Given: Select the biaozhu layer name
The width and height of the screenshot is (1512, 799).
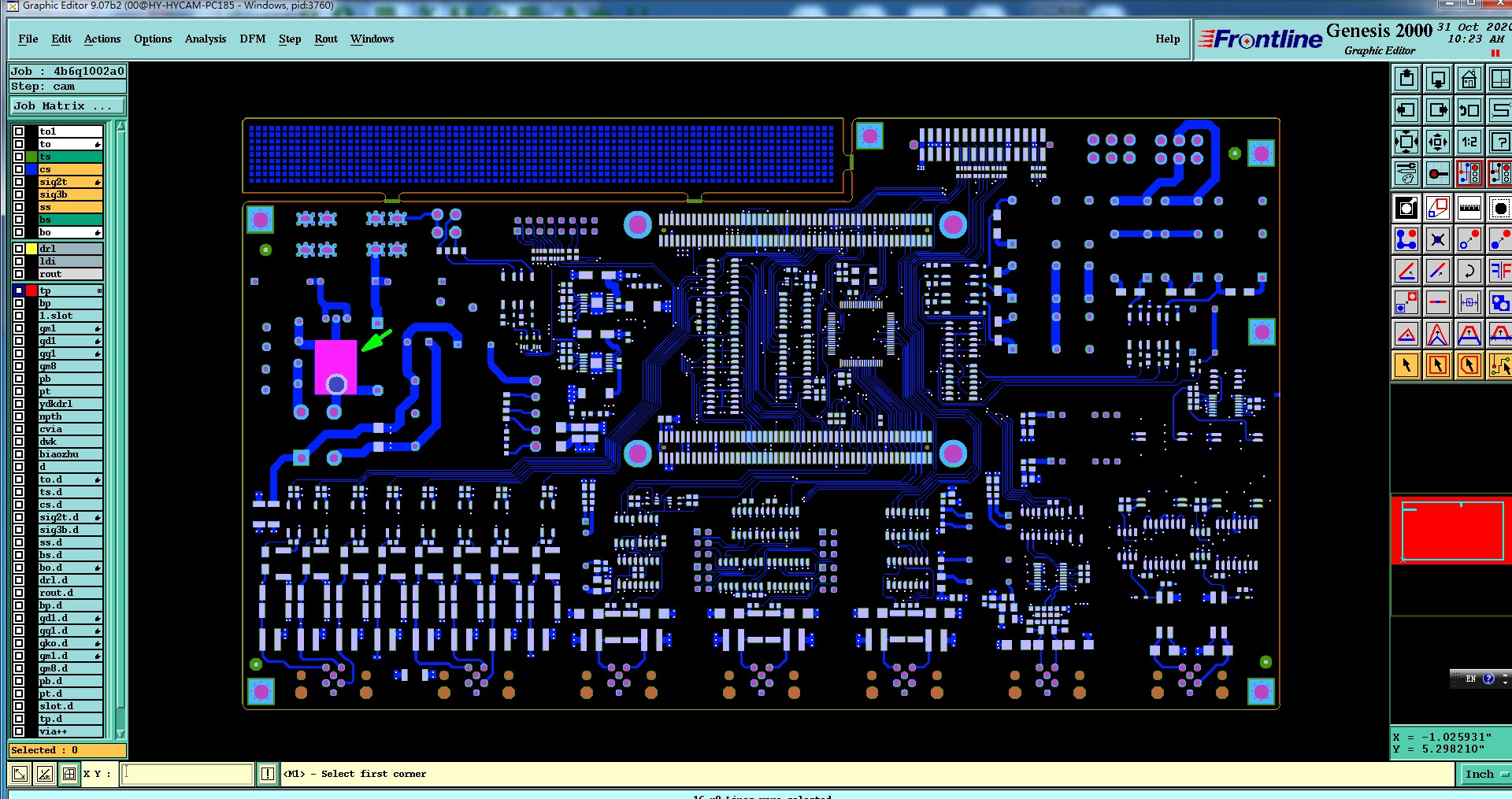Looking at the screenshot, I should coord(70,454).
